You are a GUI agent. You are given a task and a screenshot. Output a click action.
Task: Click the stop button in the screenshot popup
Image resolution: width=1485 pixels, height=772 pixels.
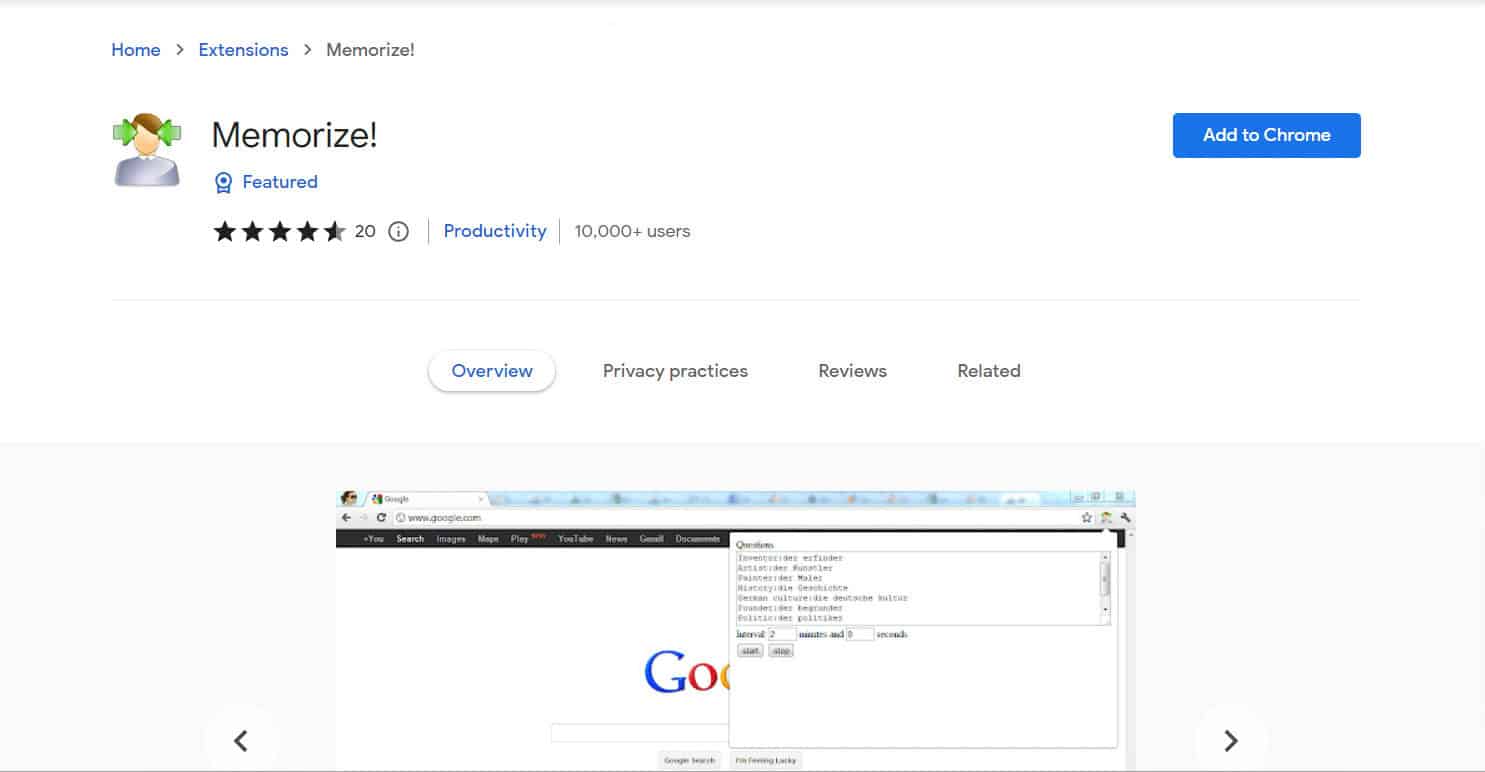point(781,651)
